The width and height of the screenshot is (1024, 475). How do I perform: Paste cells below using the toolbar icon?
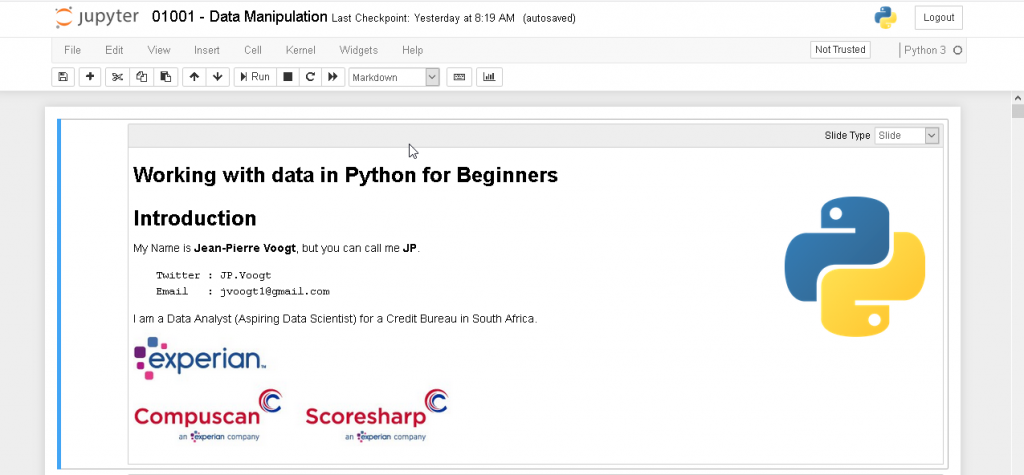click(x=166, y=77)
